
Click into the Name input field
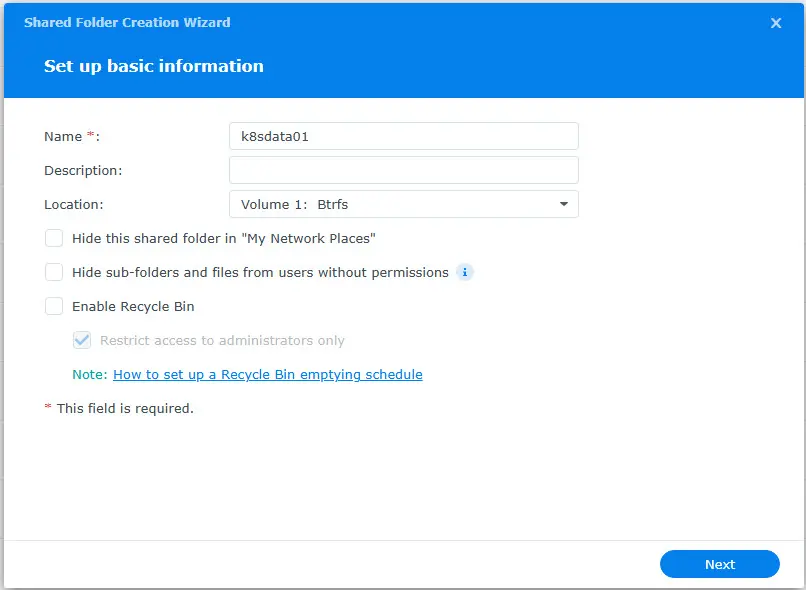coord(403,135)
